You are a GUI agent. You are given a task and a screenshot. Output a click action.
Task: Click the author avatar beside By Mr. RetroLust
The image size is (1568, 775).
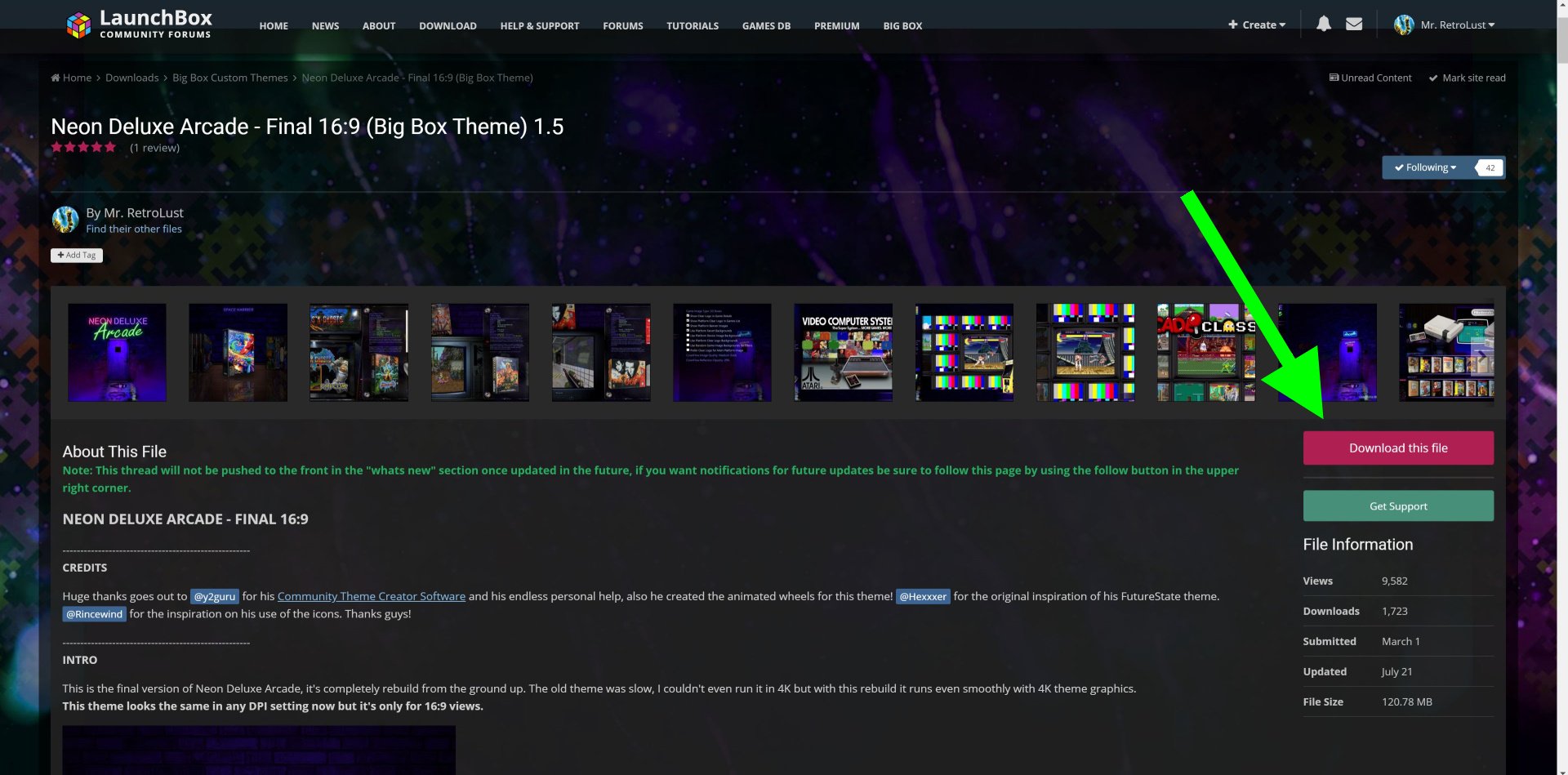65,220
